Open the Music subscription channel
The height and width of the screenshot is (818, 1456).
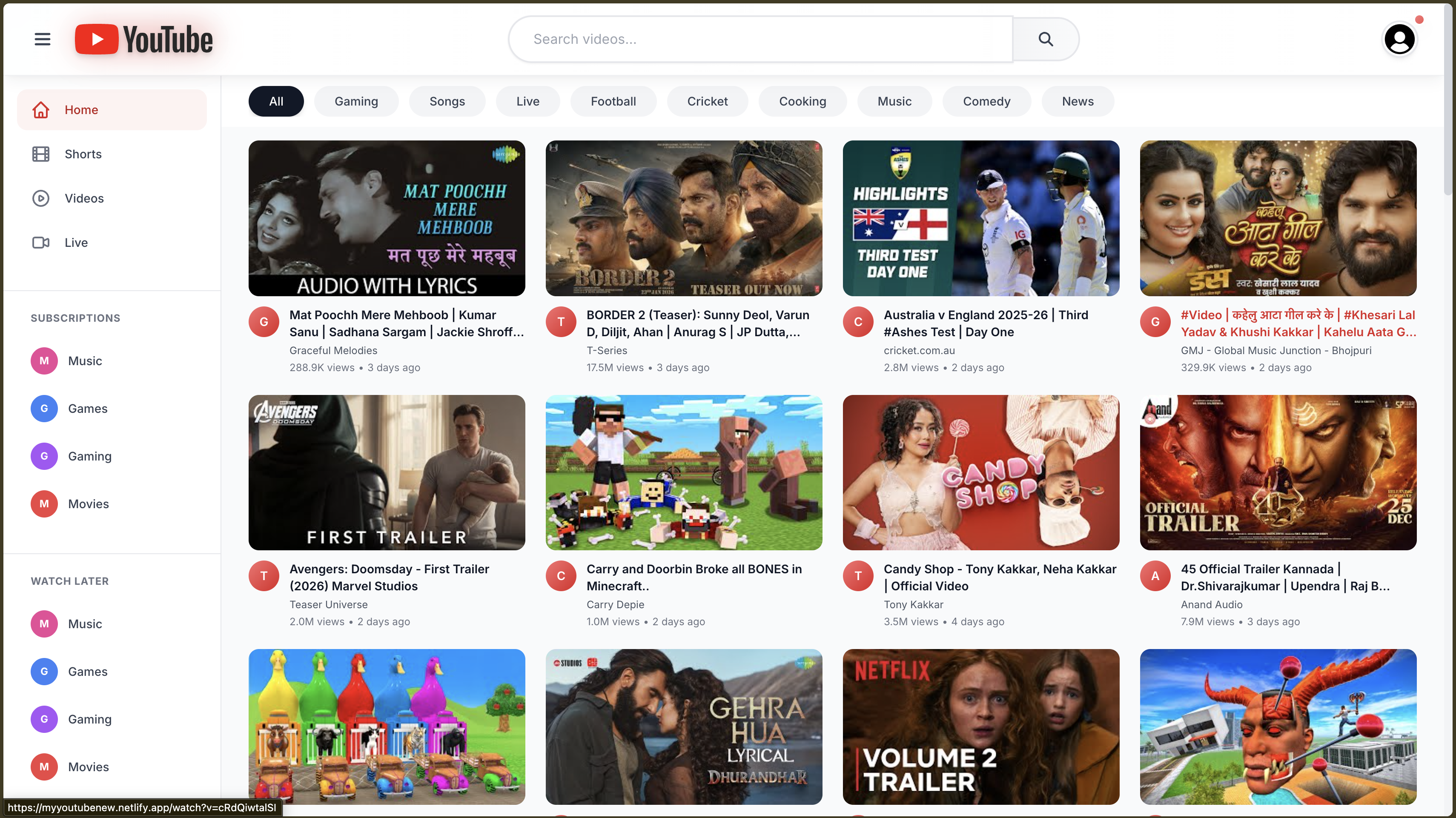[85, 360]
